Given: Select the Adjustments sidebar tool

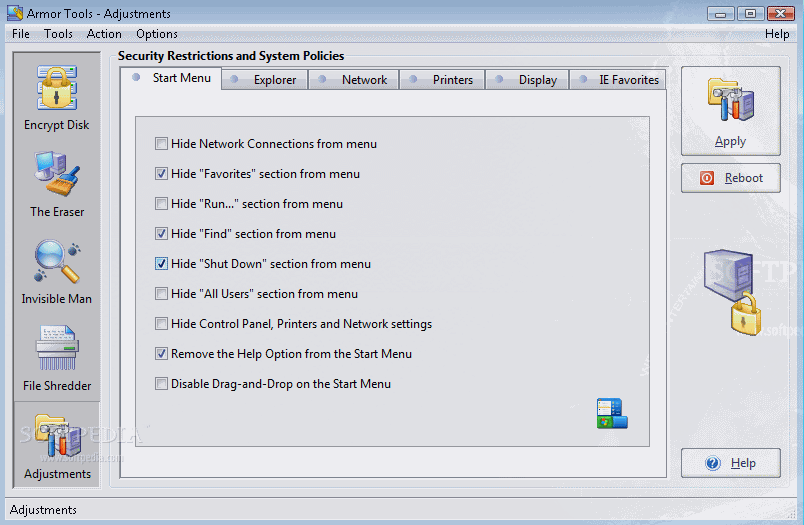Looking at the screenshot, I should (x=57, y=445).
